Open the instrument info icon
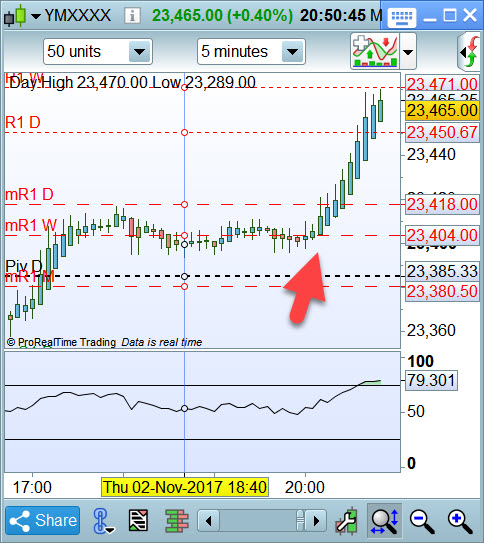The width and height of the screenshot is (484, 543). click(132, 16)
